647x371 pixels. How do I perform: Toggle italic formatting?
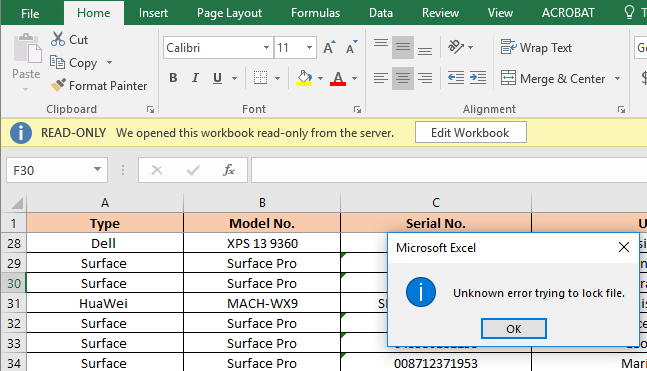[195, 78]
